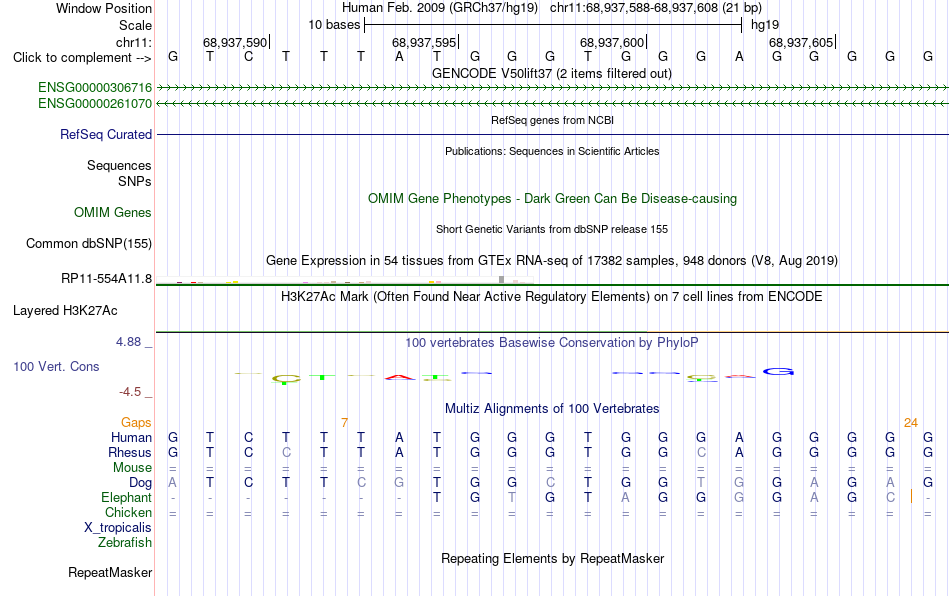Click the gap count 7 in Gaps row
Viewport: 950px width, 596px height.
pyautogui.click(x=344, y=423)
